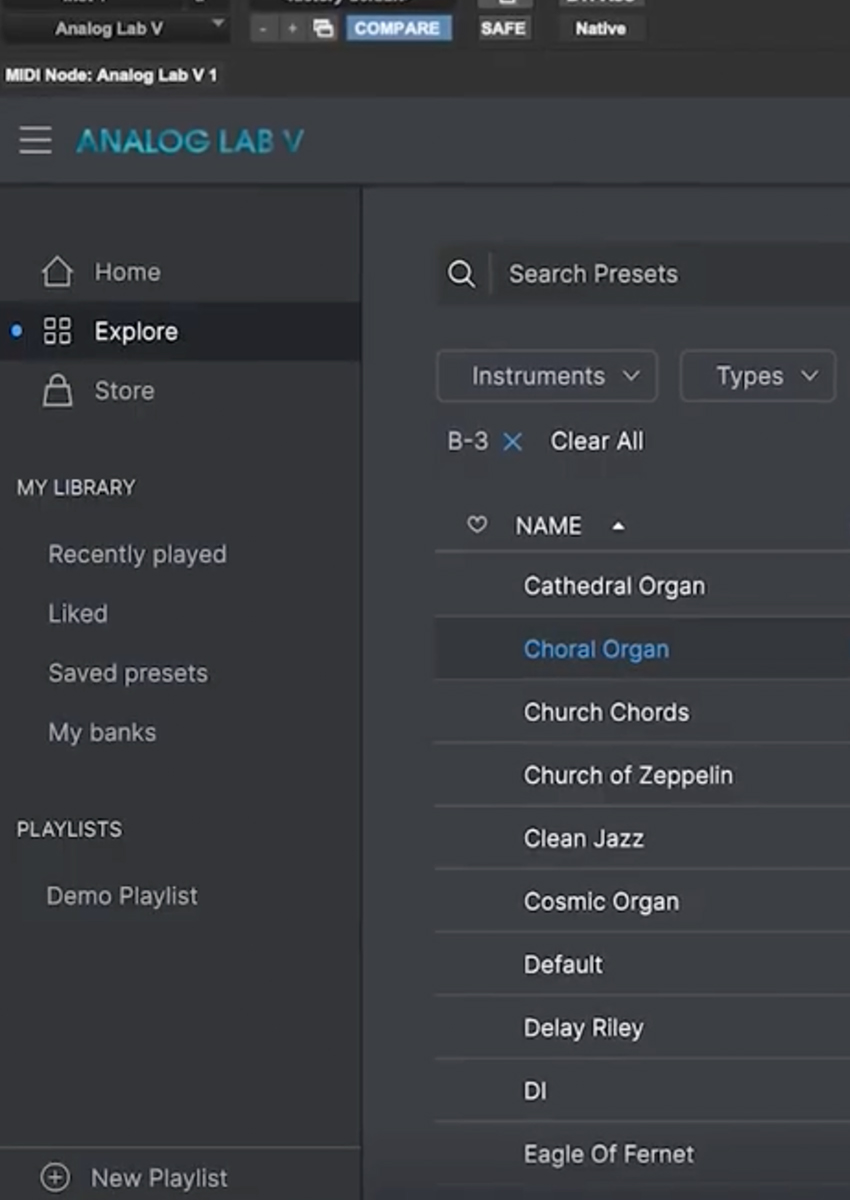Toggle the SAFE button

[x=503, y=29]
